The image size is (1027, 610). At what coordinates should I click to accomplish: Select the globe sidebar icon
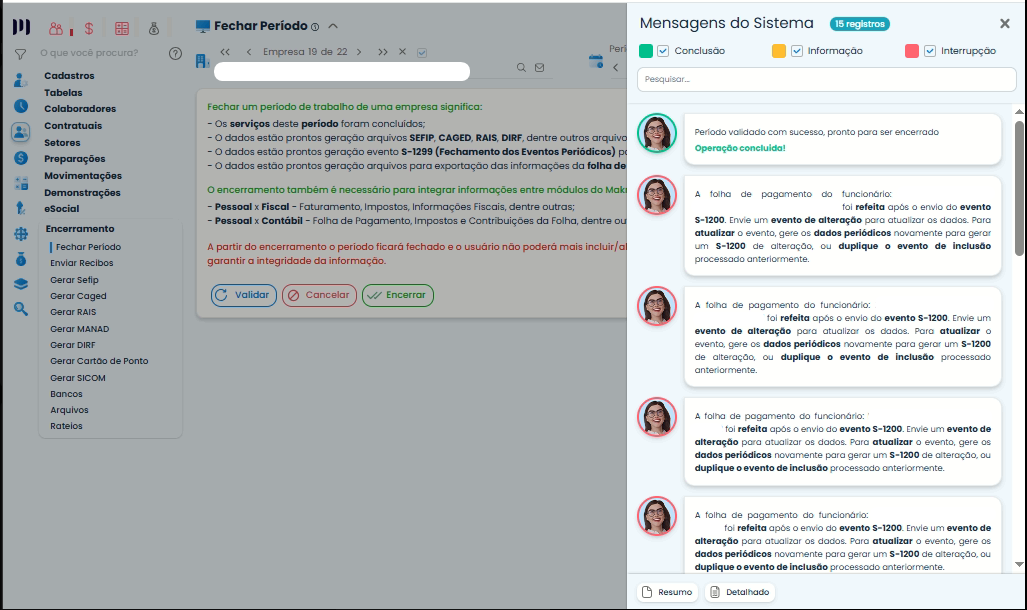coord(21,234)
